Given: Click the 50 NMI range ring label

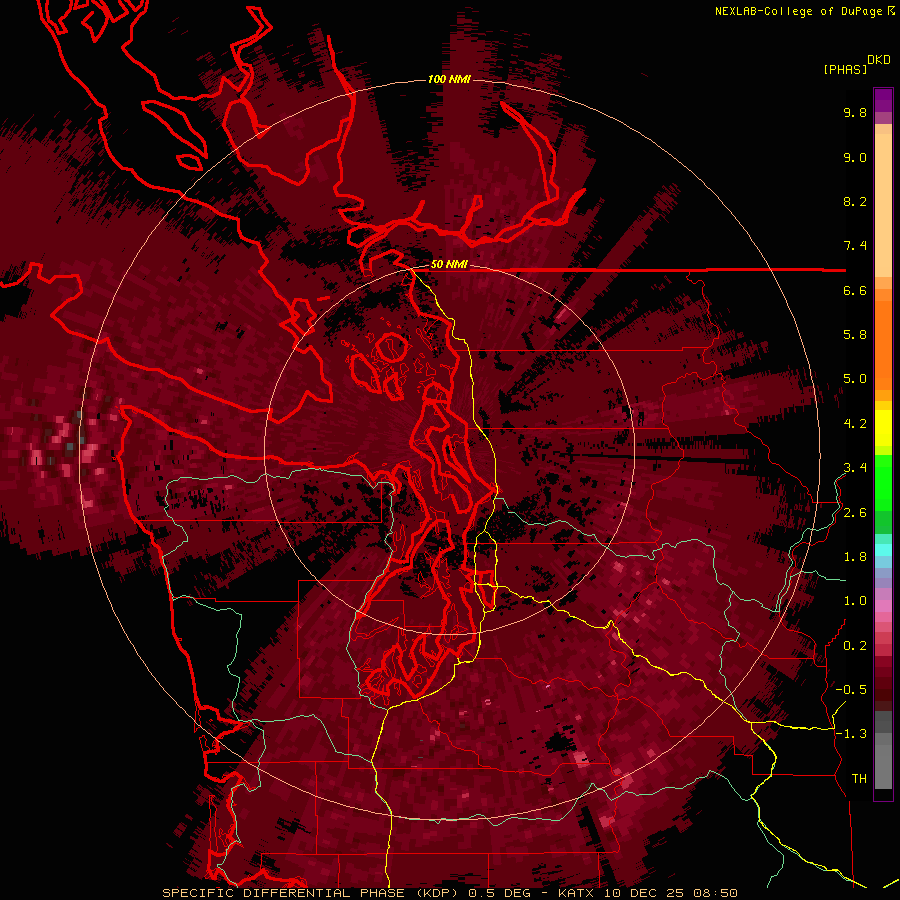Looking at the screenshot, I should point(449,264).
